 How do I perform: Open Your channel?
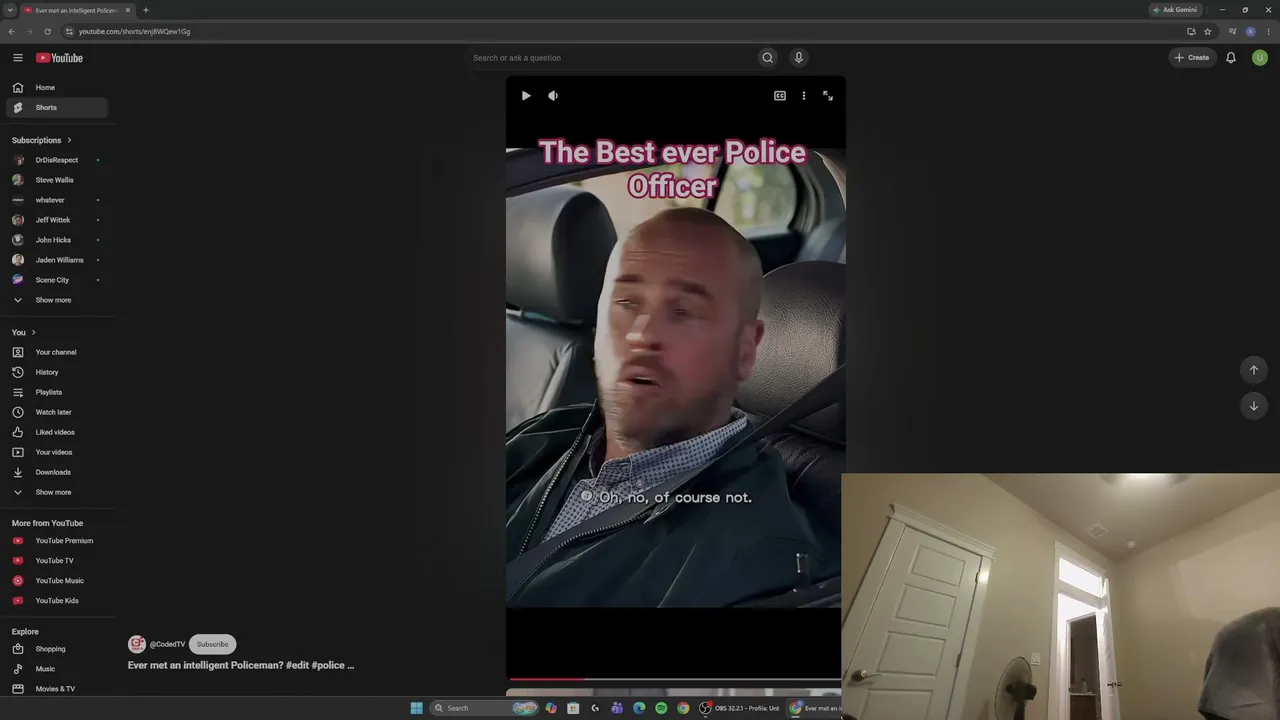point(57,352)
